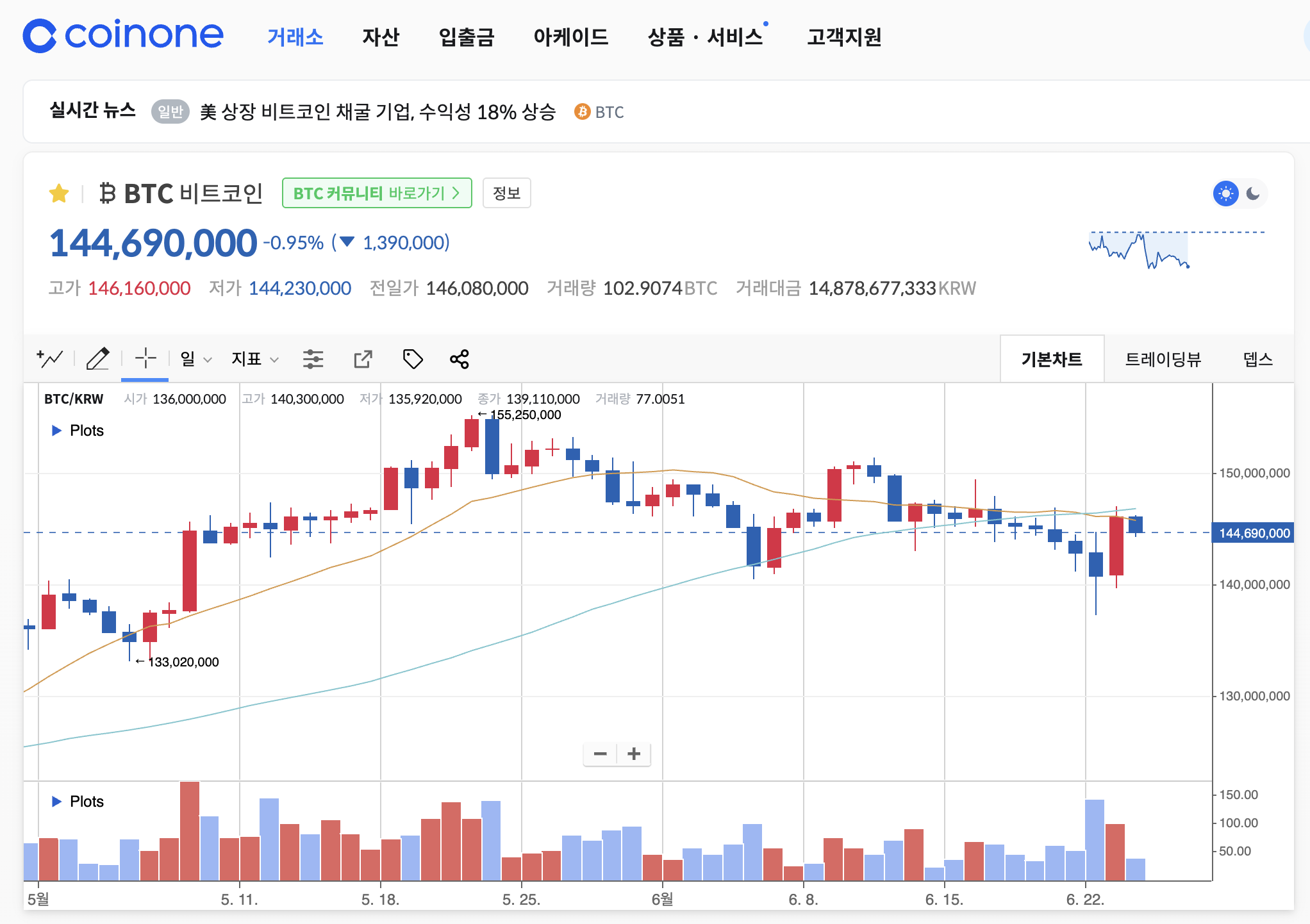Switch to light mode sun toggle
1310x924 pixels.
[1225, 194]
